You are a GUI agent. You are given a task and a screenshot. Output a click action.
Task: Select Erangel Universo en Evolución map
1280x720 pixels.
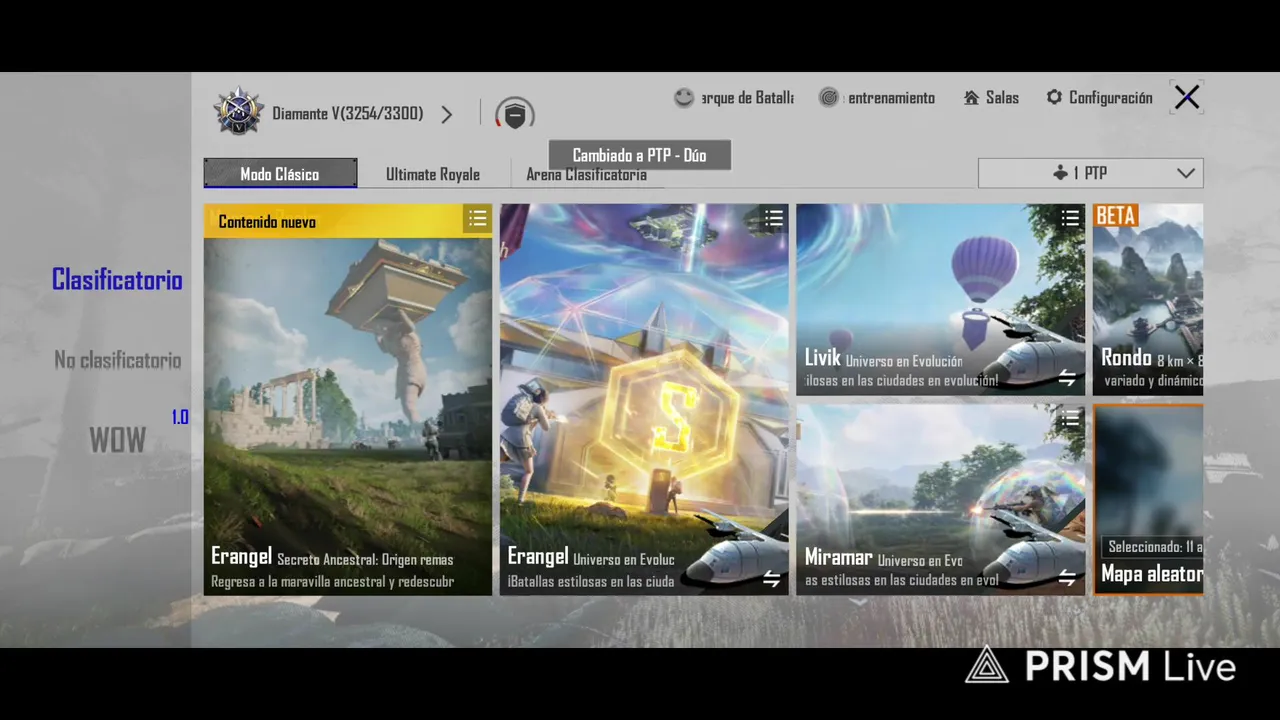click(644, 400)
